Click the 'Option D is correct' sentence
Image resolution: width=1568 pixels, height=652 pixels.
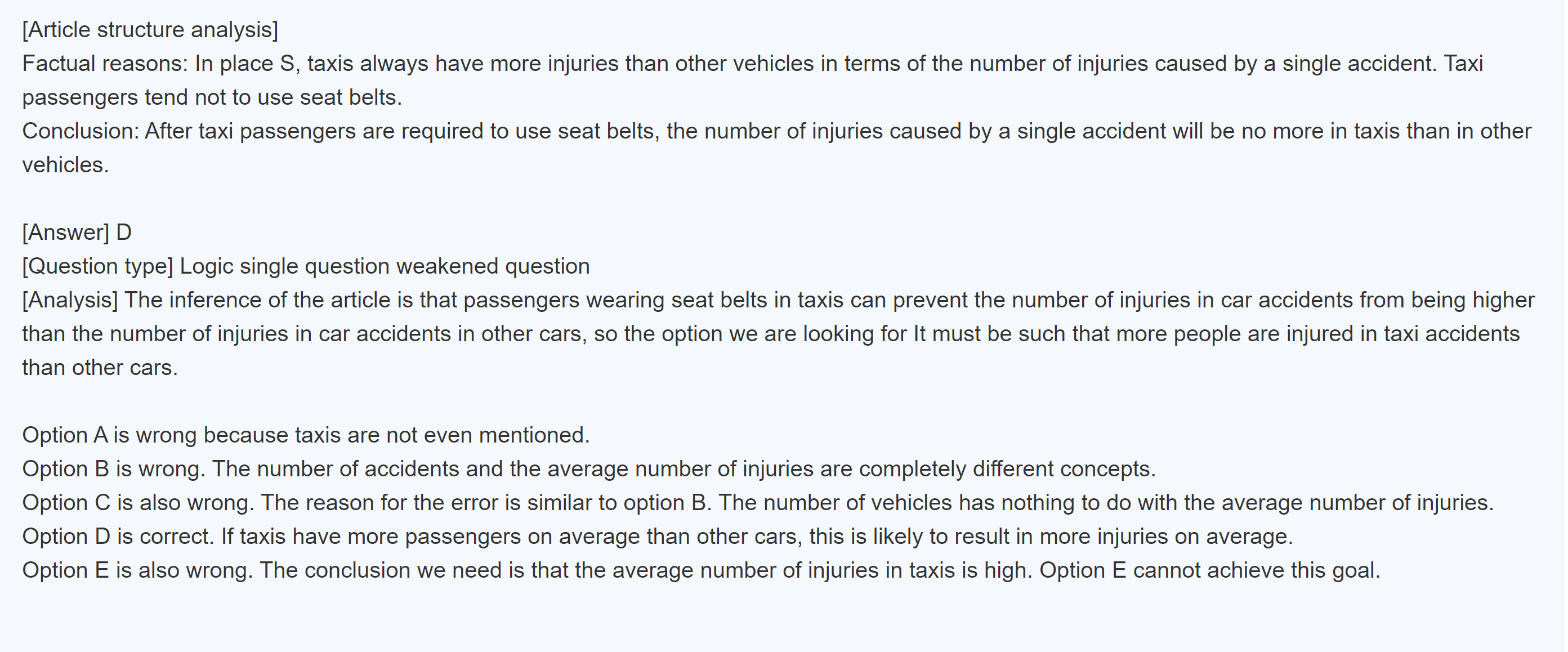click(118, 537)
